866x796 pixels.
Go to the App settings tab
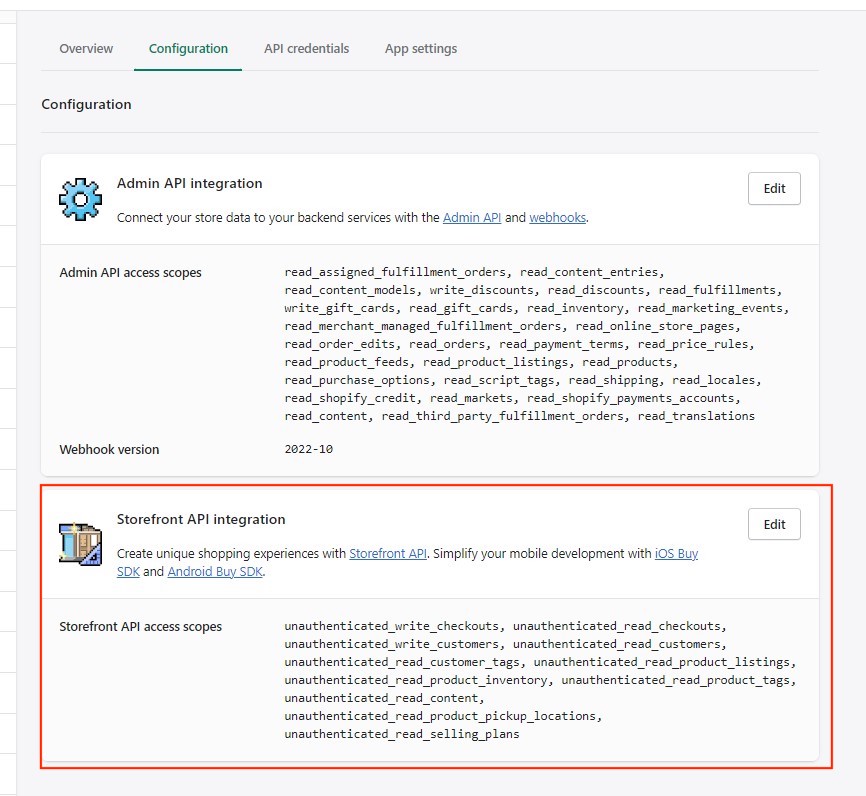pyautogui.click(x=420, y=48)
